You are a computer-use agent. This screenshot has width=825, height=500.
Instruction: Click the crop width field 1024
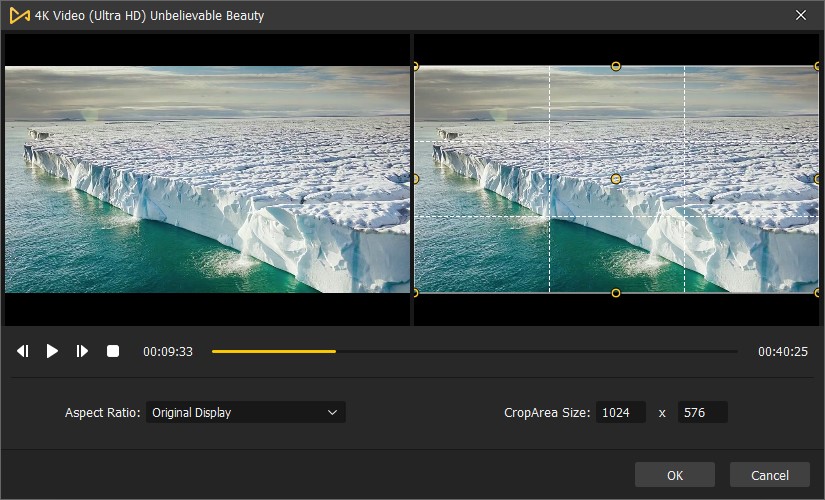[x=620, y=412]
